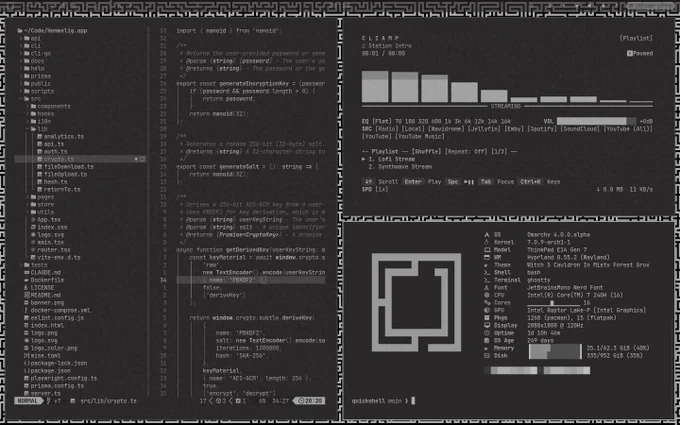680x425 pixels.
Task: Click the analytics.ts file icon in tree
Action: coord(39,137)
